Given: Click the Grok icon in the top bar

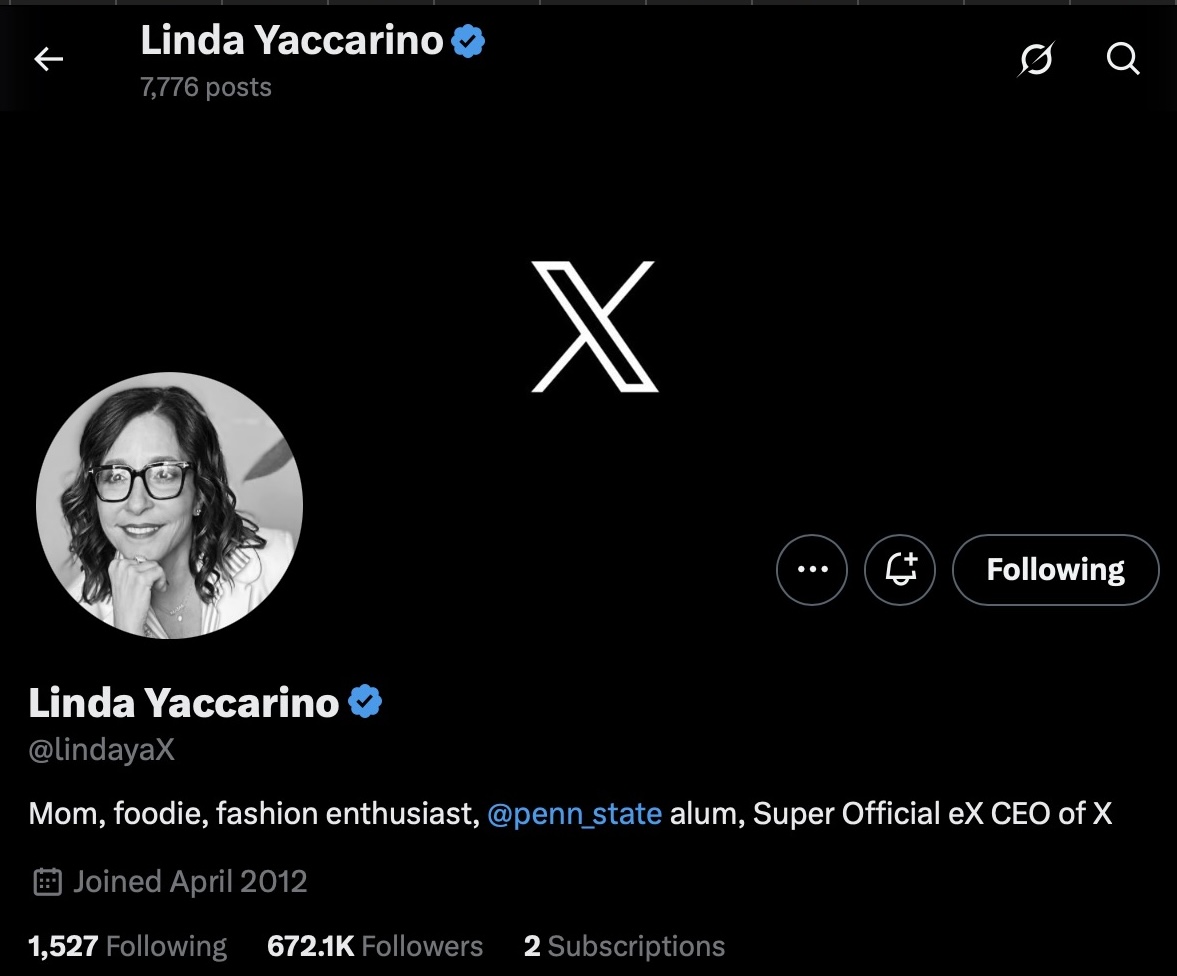Looking at the screenshot, I should click(1037, 58).
